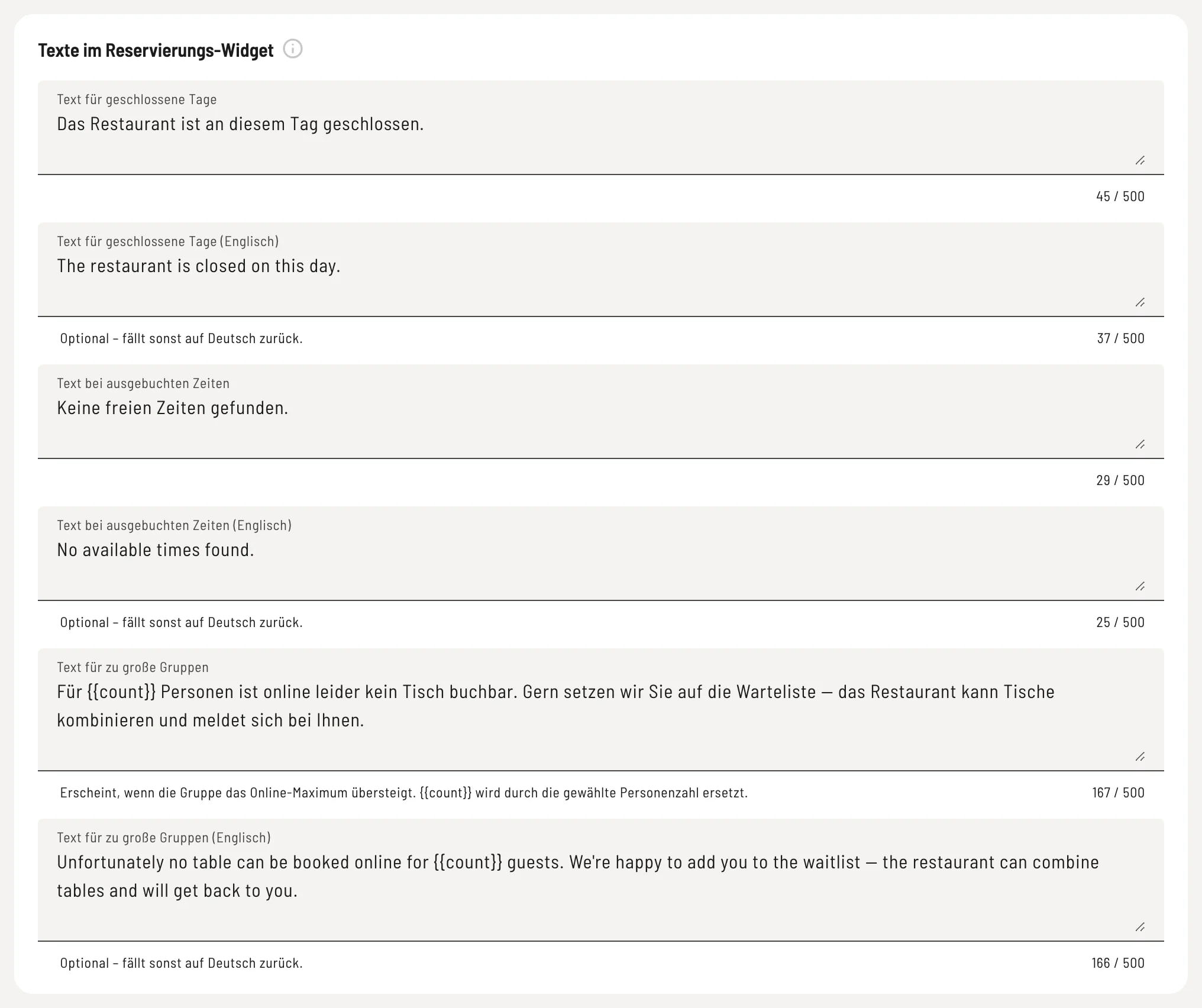Grab resize handle of closed days text field
The height and width of the screenshot is (1008, 1202).
tap(1140, 160)
